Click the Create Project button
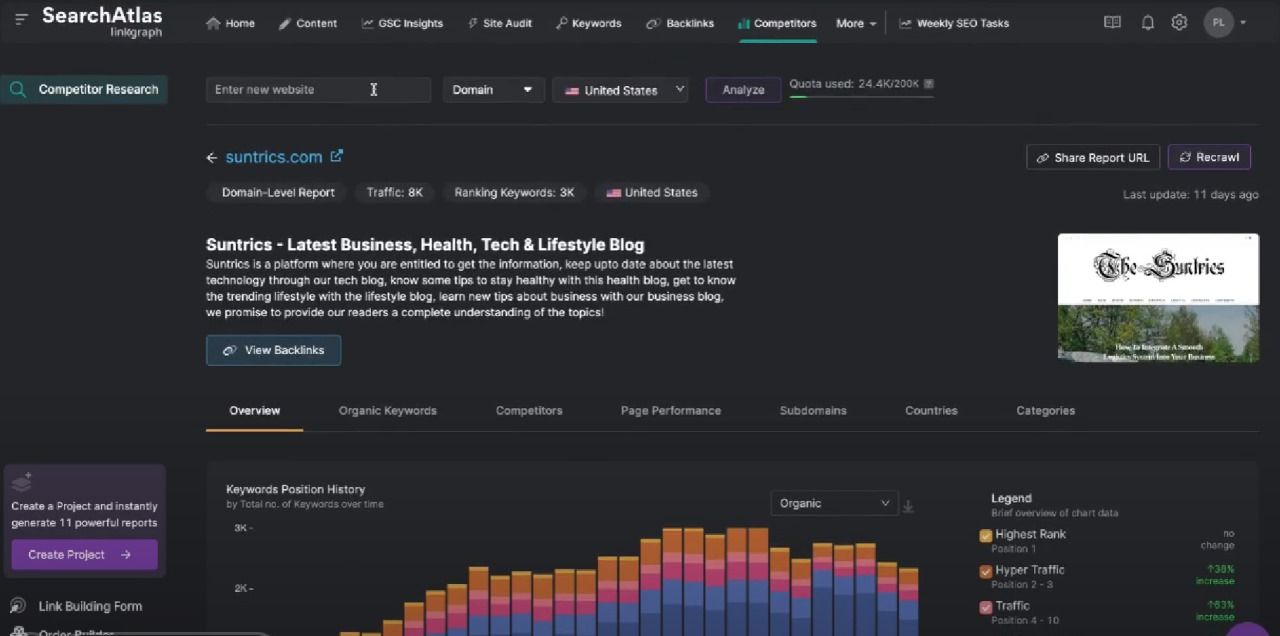Viewport: 1280px width, 636px height. (x=84, y=555)
